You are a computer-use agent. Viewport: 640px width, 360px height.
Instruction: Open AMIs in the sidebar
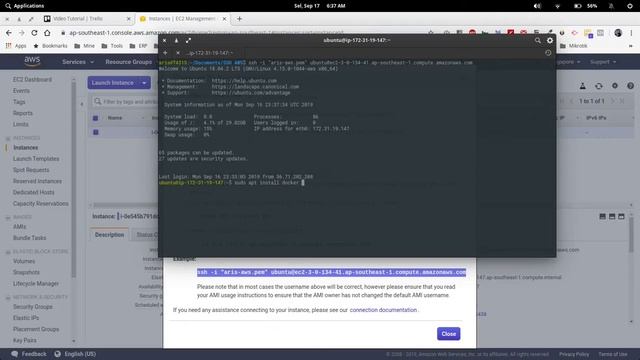pyautogui.click(x=19, y=227)
